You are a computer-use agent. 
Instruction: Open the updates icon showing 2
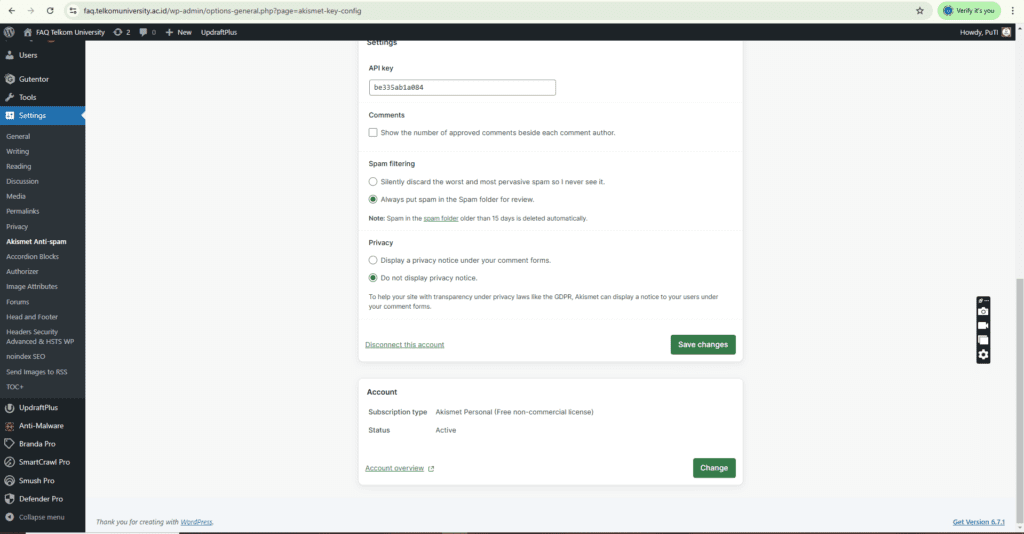tap(121, 32)
